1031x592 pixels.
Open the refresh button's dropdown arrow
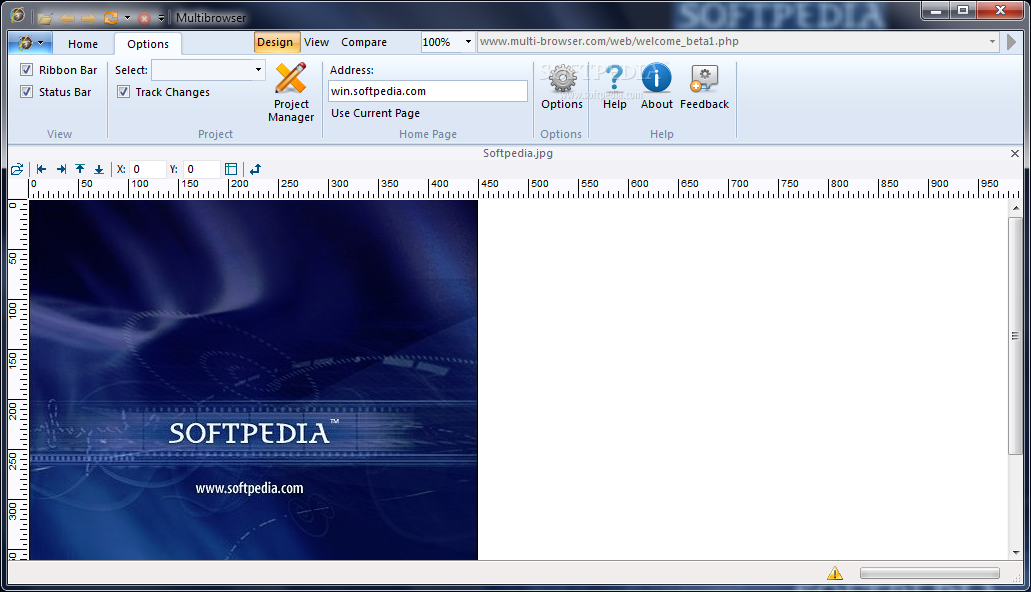[128, 18]
